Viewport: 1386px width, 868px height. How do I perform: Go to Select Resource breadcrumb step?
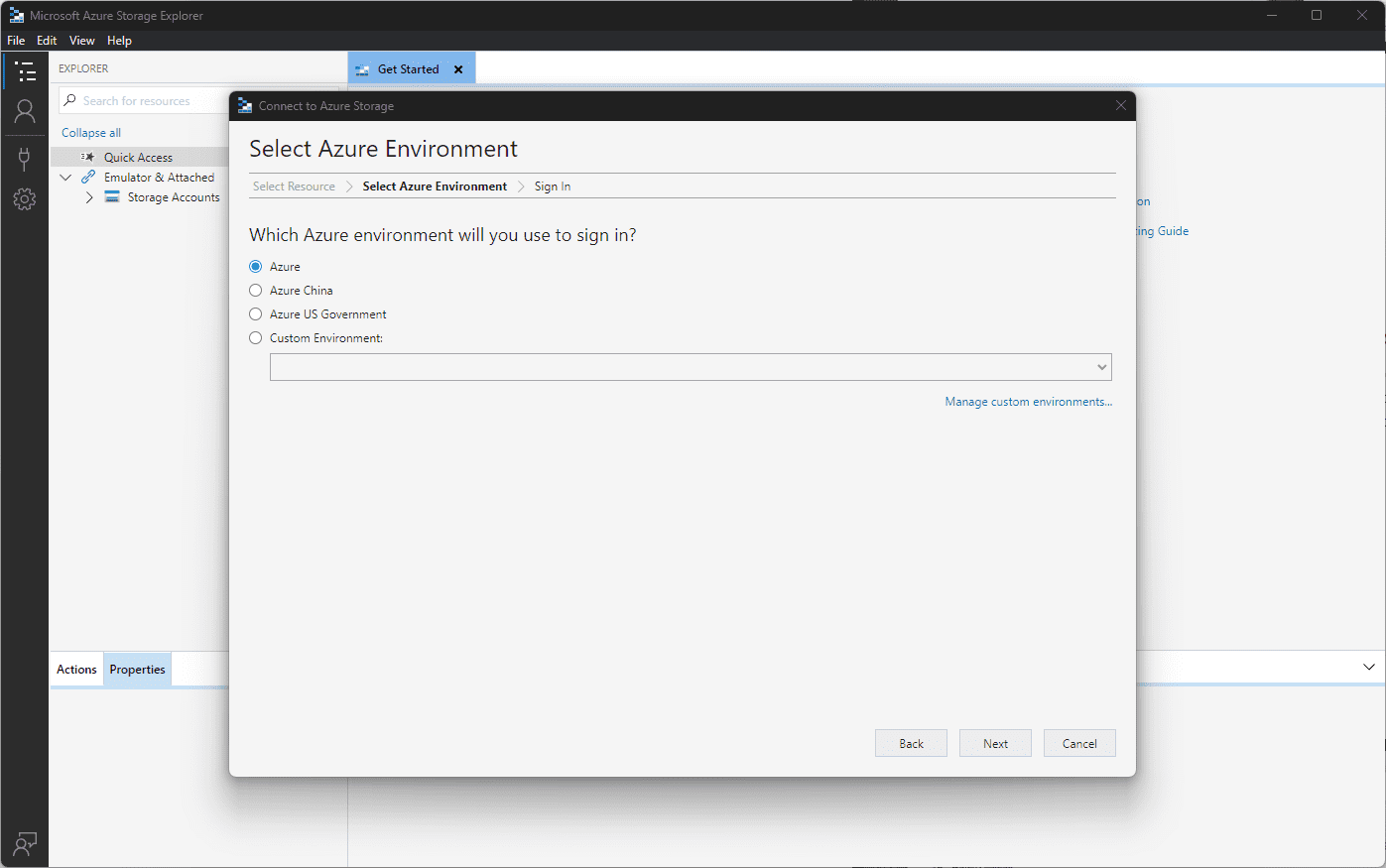(294, 186)
